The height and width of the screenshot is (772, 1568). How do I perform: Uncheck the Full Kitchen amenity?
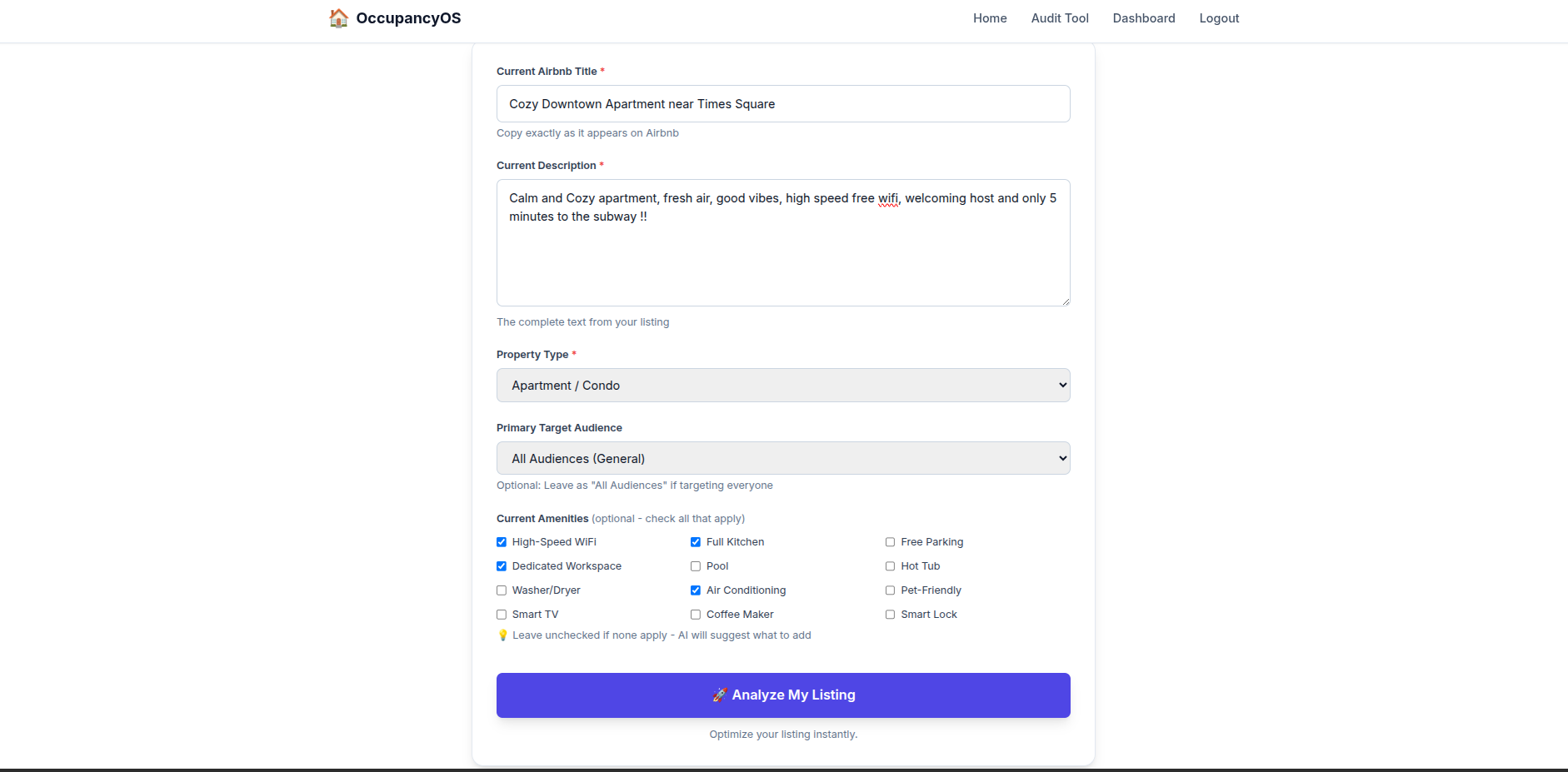(695, 541)
